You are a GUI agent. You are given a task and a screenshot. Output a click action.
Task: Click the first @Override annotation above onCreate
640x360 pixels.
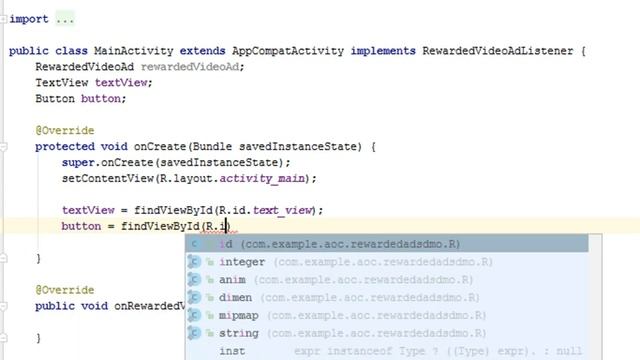(x=64, y=131)
